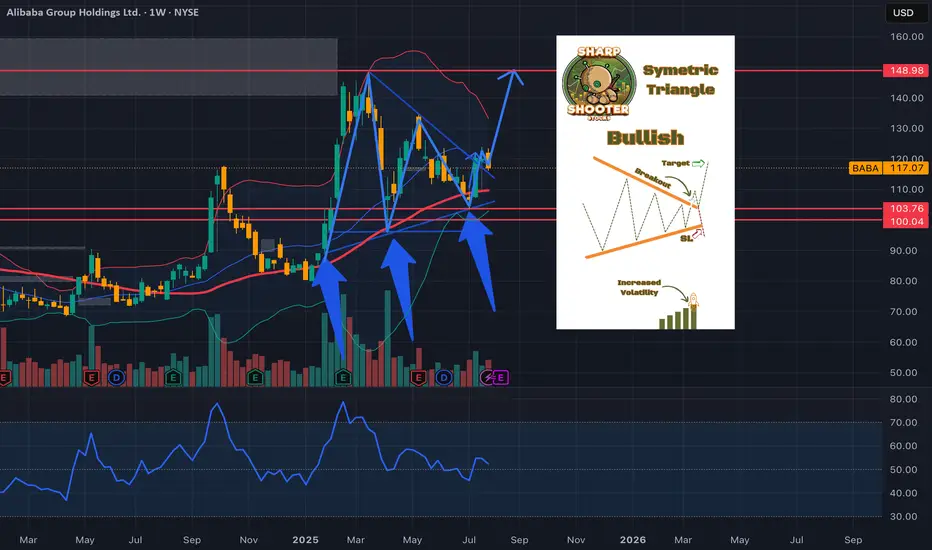Click the Sharp Shooter logo in the inset
The width and height of the screenshot is (932, 550).
[599, 84]
